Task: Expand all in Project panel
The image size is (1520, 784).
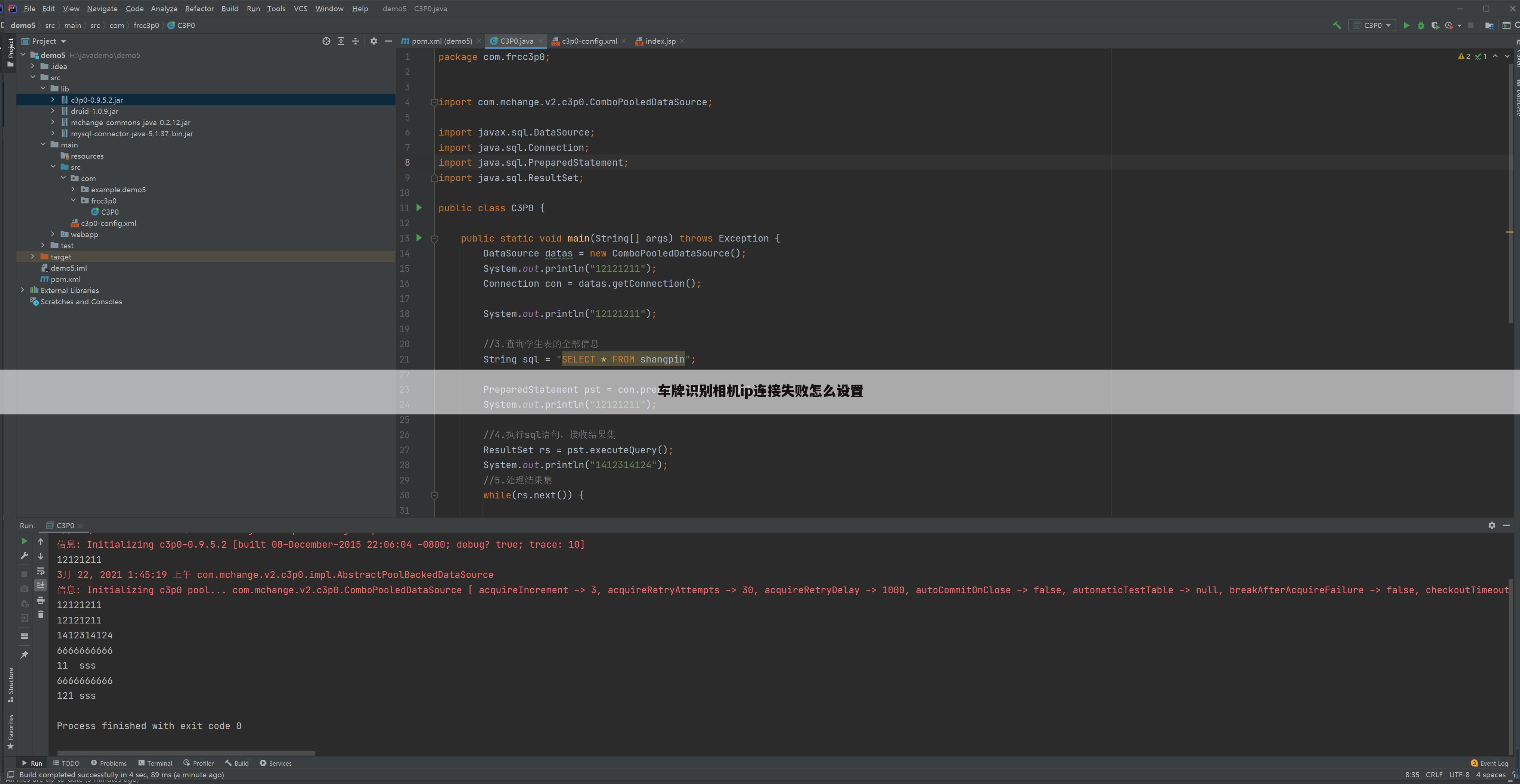Action: 341,41
